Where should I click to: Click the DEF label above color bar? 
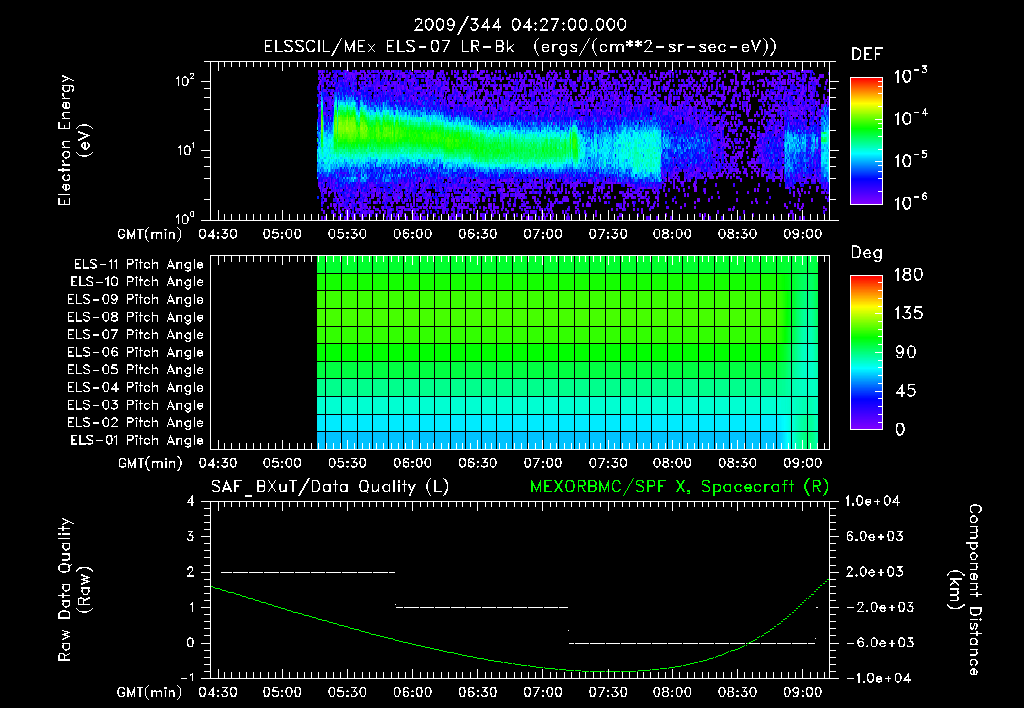[866, 54]
